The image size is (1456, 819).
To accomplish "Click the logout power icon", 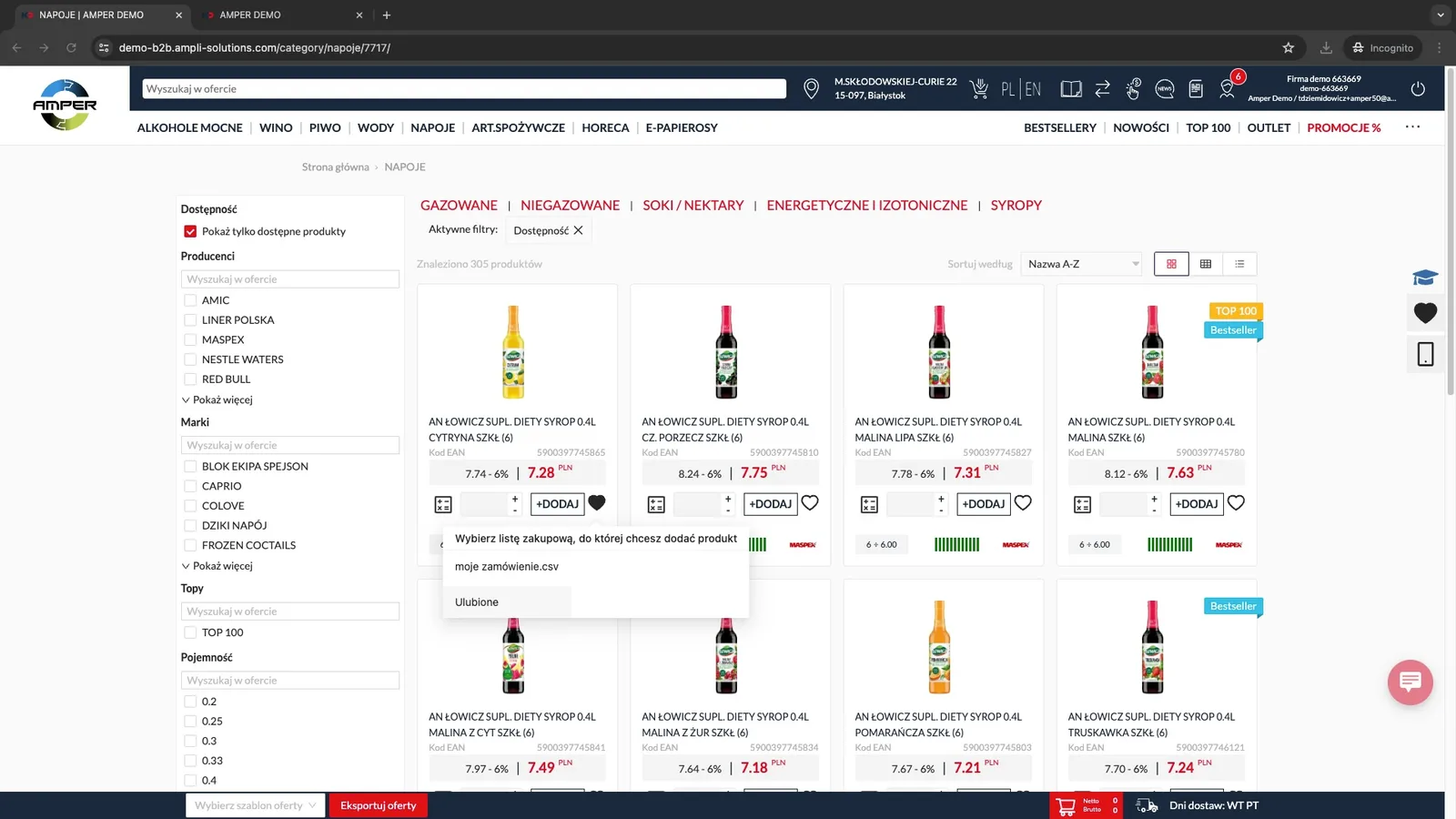I will point(1418,88).
